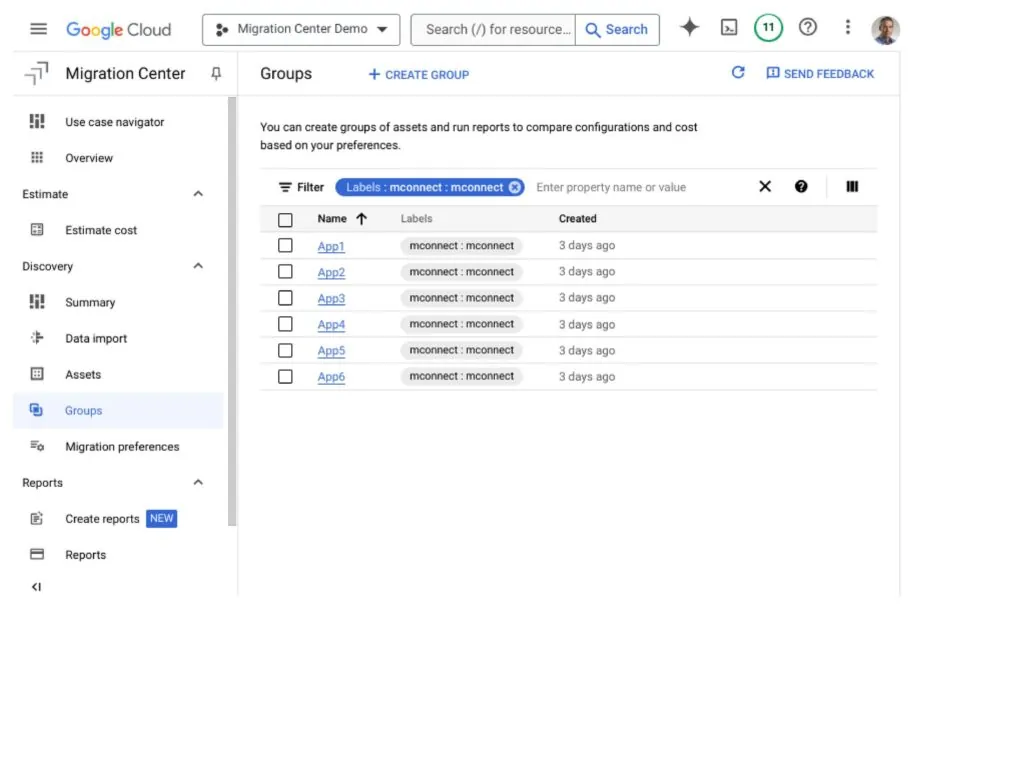Viewport: 1024px width, 768px height.
Task: Open the main hamburger navigation menu
Action: pos(39,29)
